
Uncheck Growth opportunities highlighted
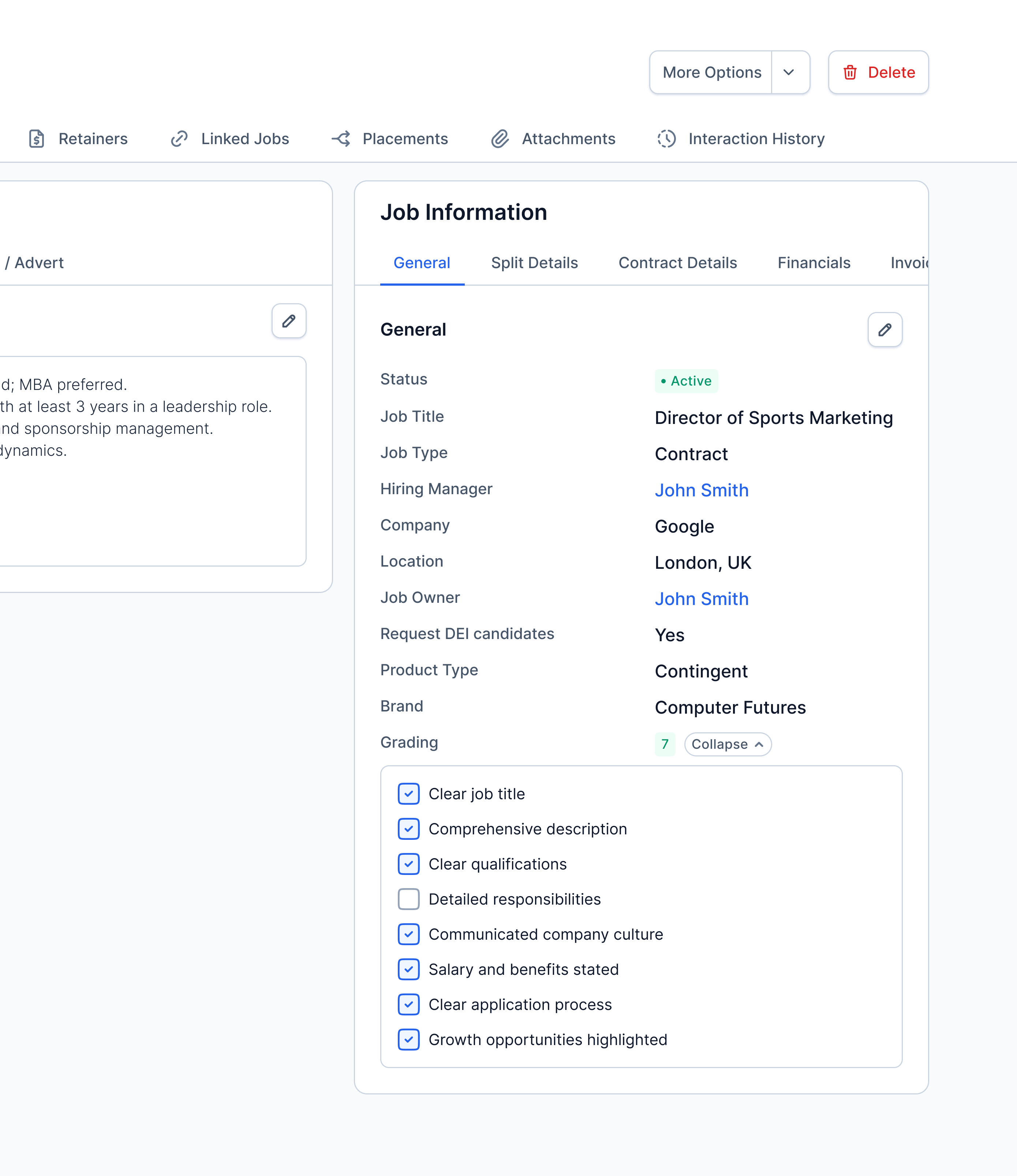coord(409,1040)
